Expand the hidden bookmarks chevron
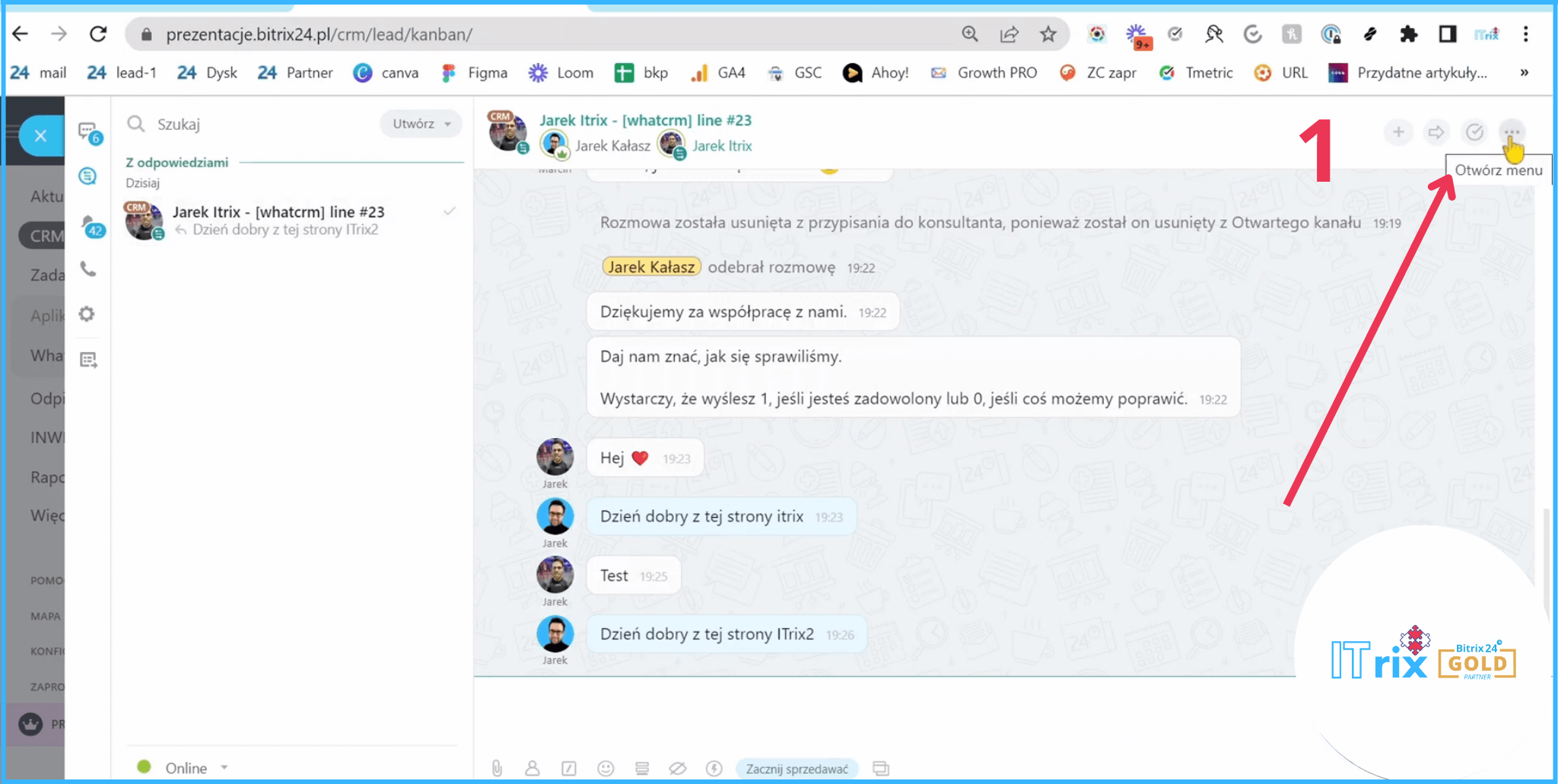Viewport: 1558px width, 784px height. point(1524,73)
